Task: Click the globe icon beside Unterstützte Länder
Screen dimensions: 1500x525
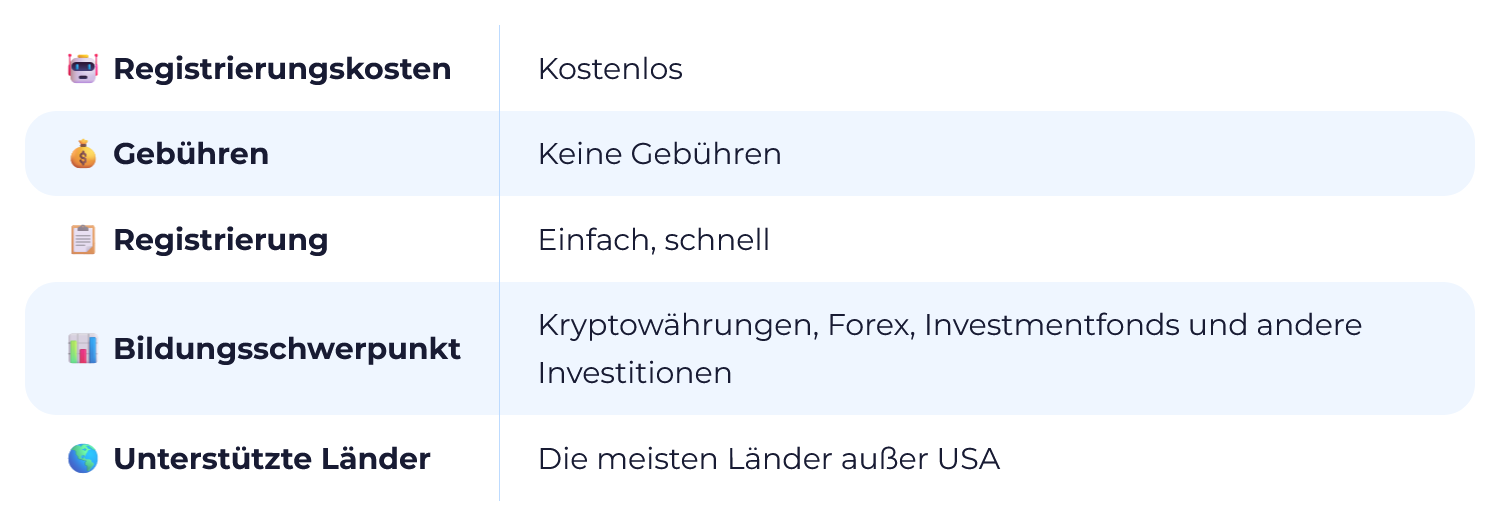Action: [83, 459]
